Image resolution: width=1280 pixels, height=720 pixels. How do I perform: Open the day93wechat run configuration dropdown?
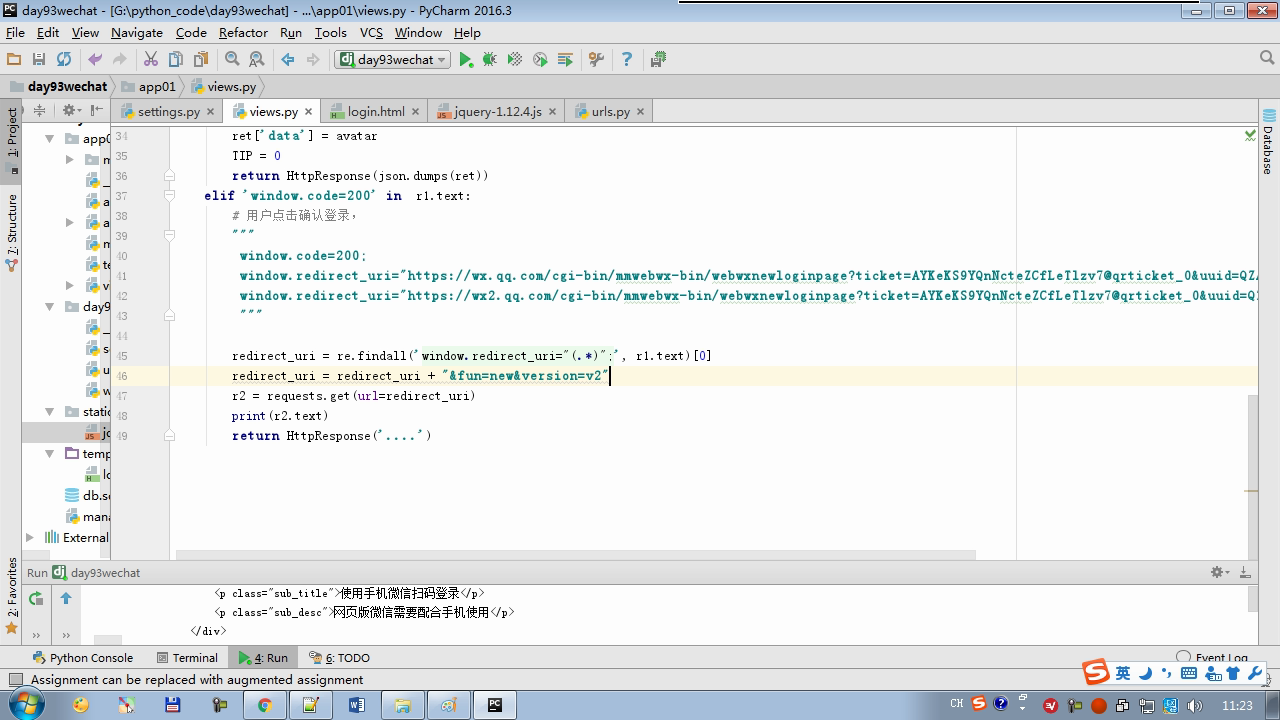393,60
